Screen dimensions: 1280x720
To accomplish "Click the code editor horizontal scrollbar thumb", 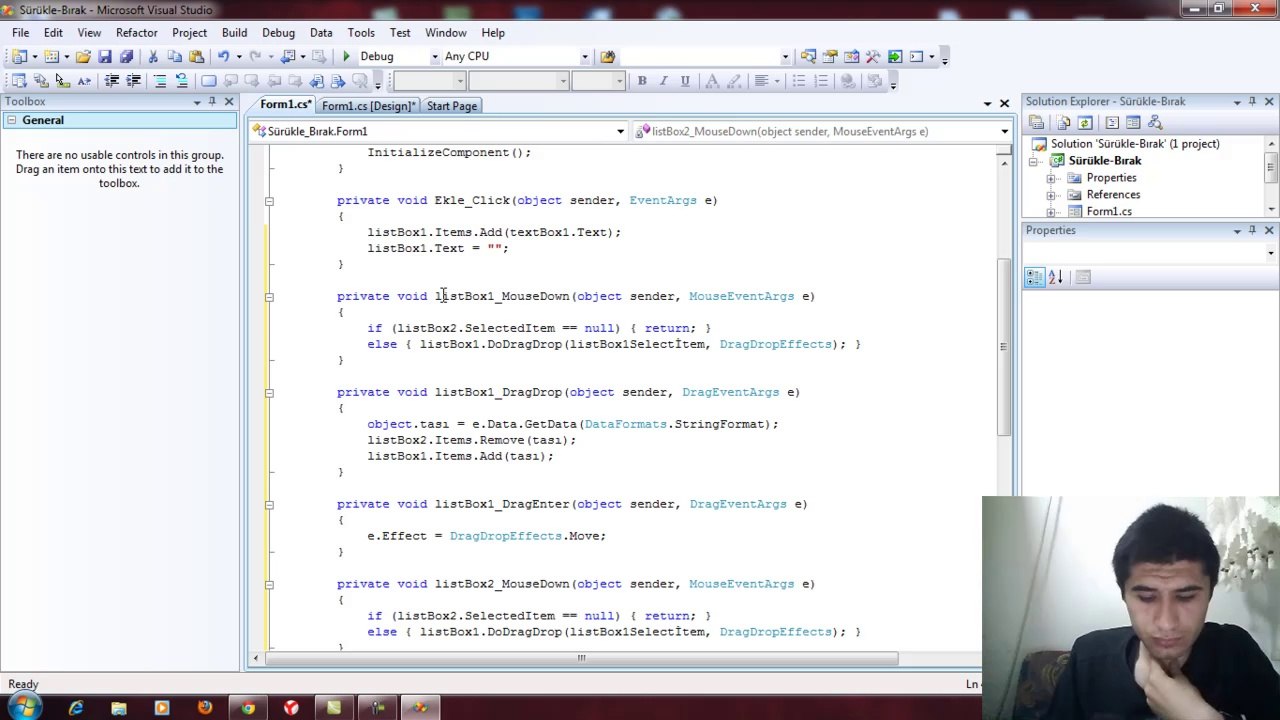I will 581,658.
